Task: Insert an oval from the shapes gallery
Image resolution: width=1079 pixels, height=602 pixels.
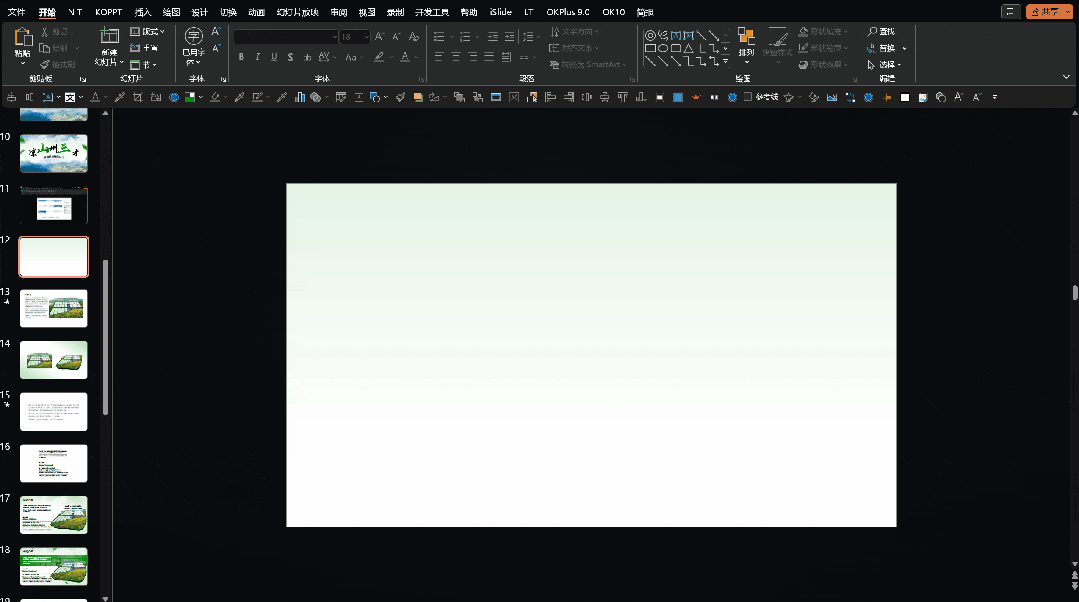Action: (663, 48)
